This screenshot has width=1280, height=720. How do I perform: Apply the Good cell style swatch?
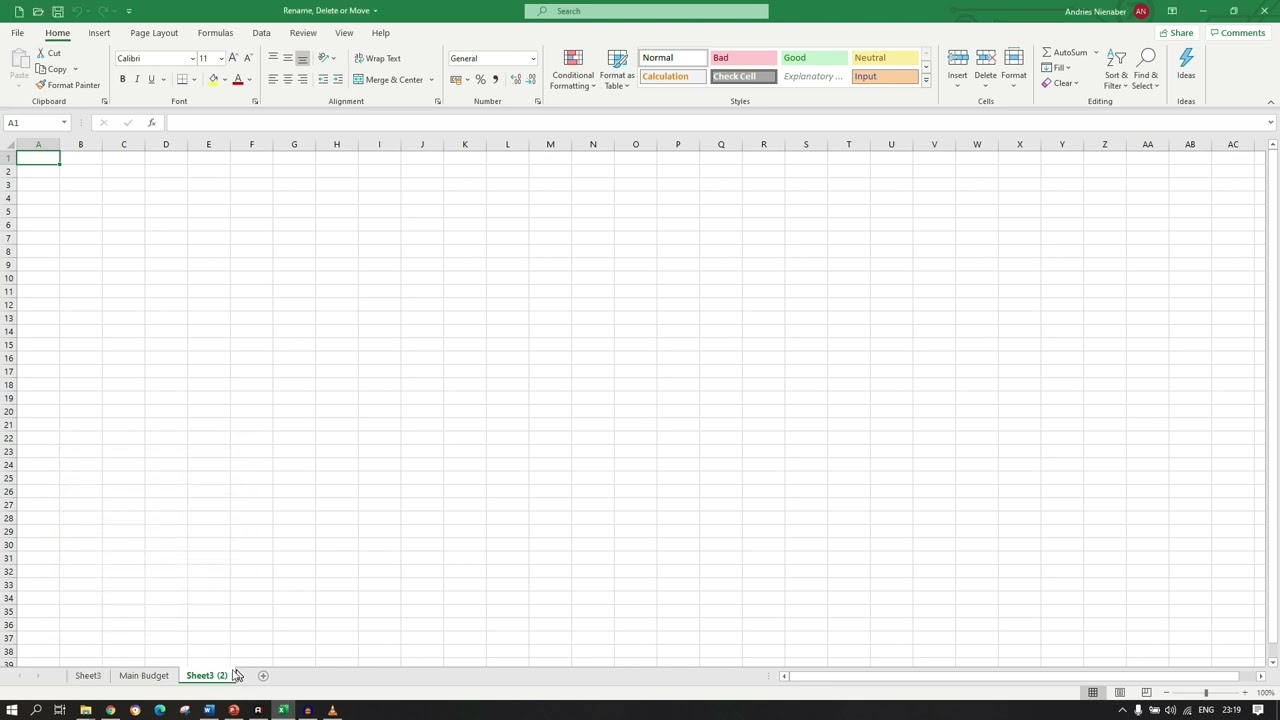(814, 58)
